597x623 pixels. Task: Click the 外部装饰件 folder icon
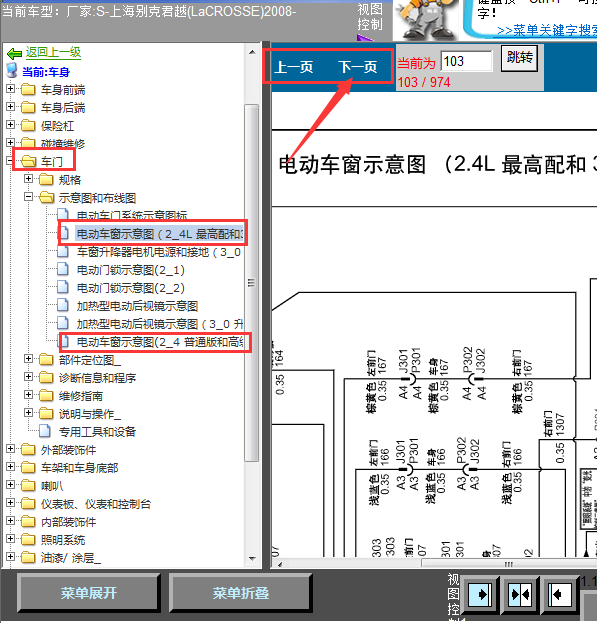click(28, 449)
